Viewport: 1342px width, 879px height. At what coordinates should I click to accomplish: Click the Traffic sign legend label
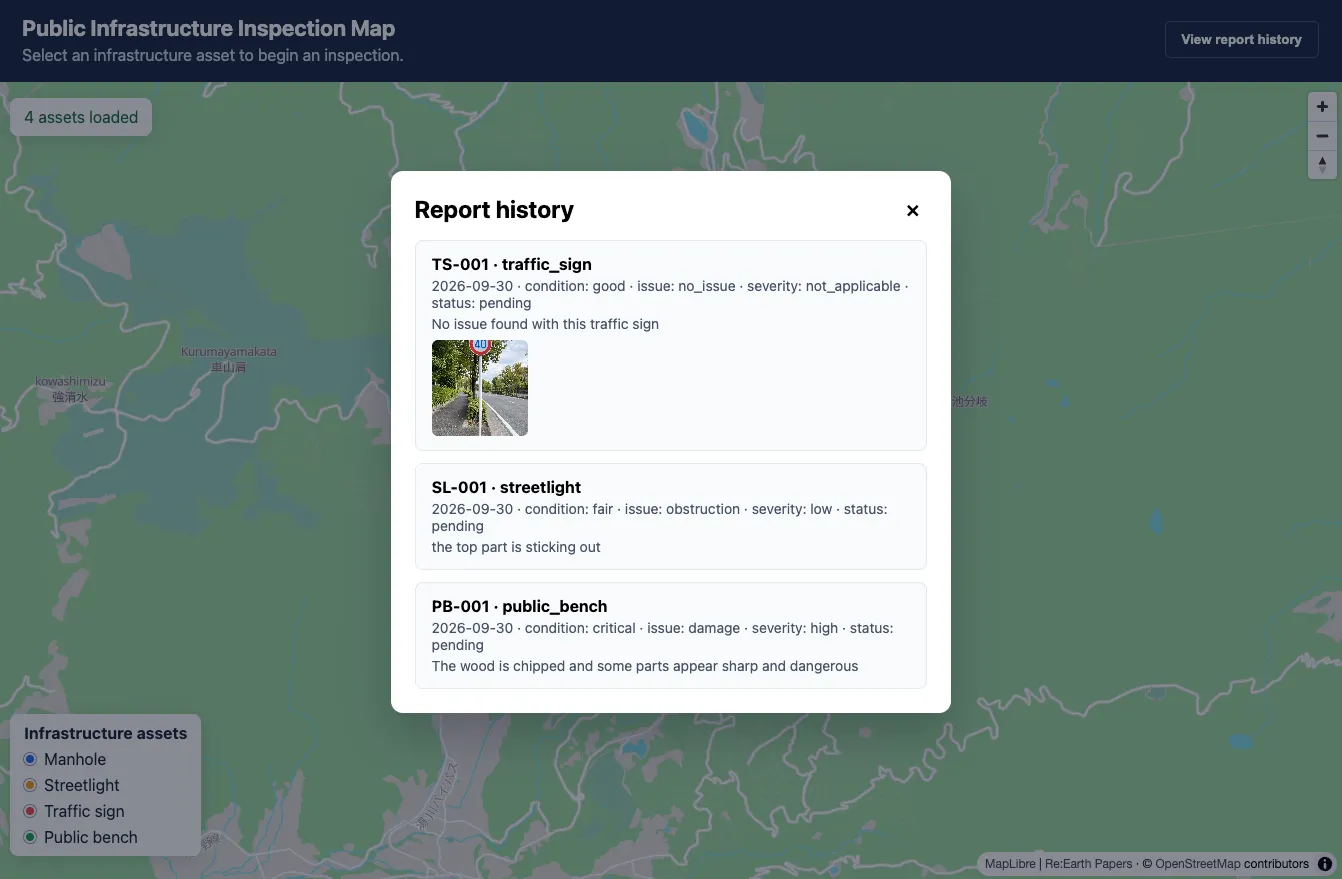(x=84, y=811)
